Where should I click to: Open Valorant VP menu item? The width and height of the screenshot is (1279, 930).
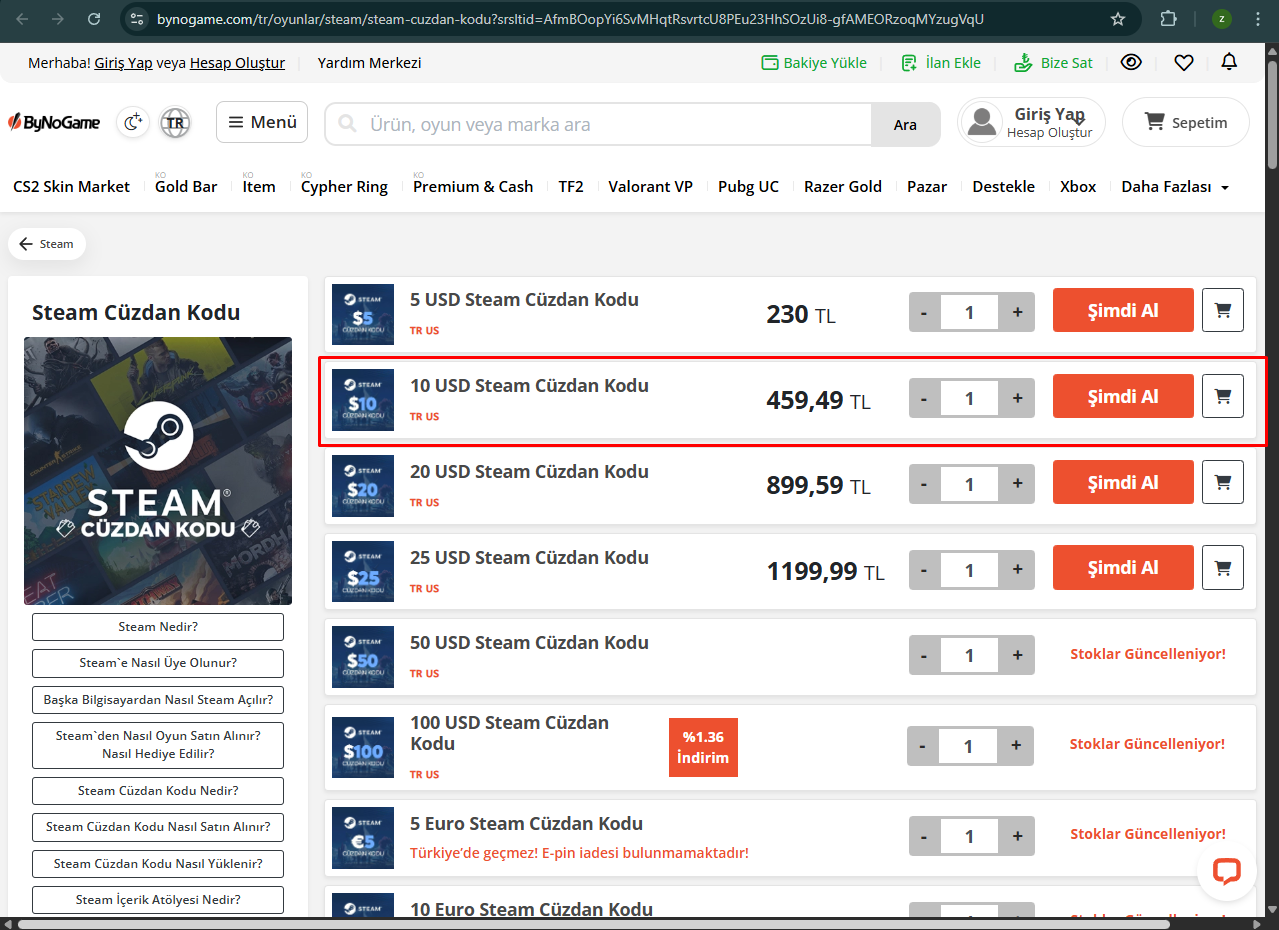pos(650,186)
